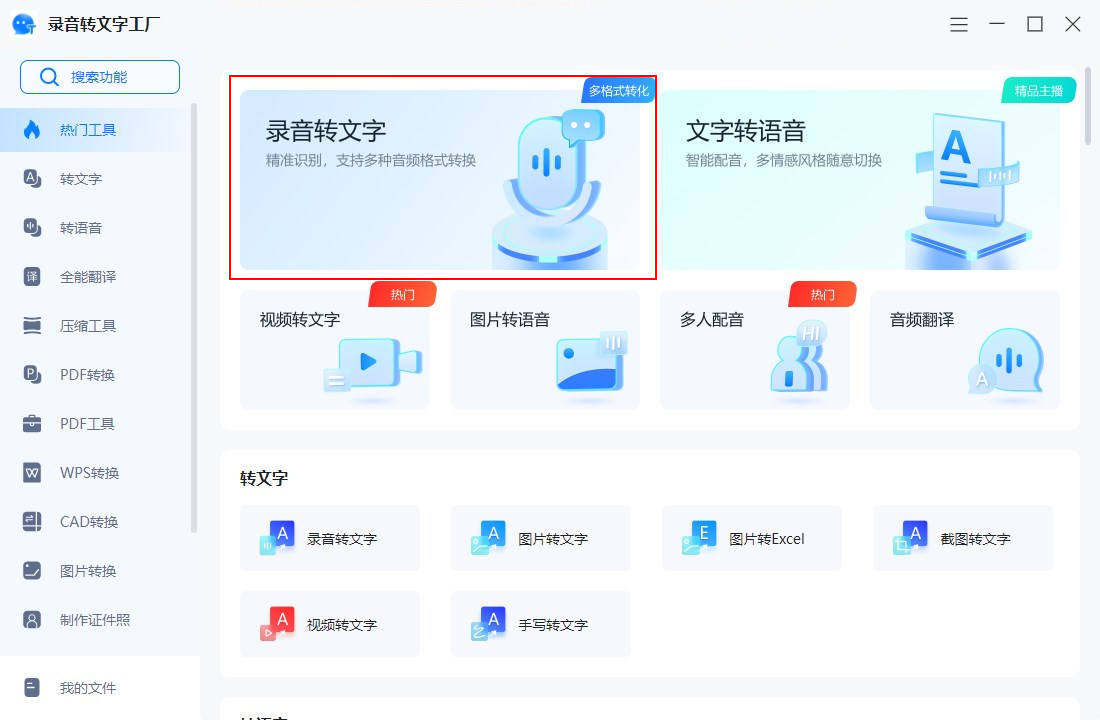This screenshot has height=720, width=1100.
Task: Open the hamburger menu in the title bar
Action: (959, 25)
